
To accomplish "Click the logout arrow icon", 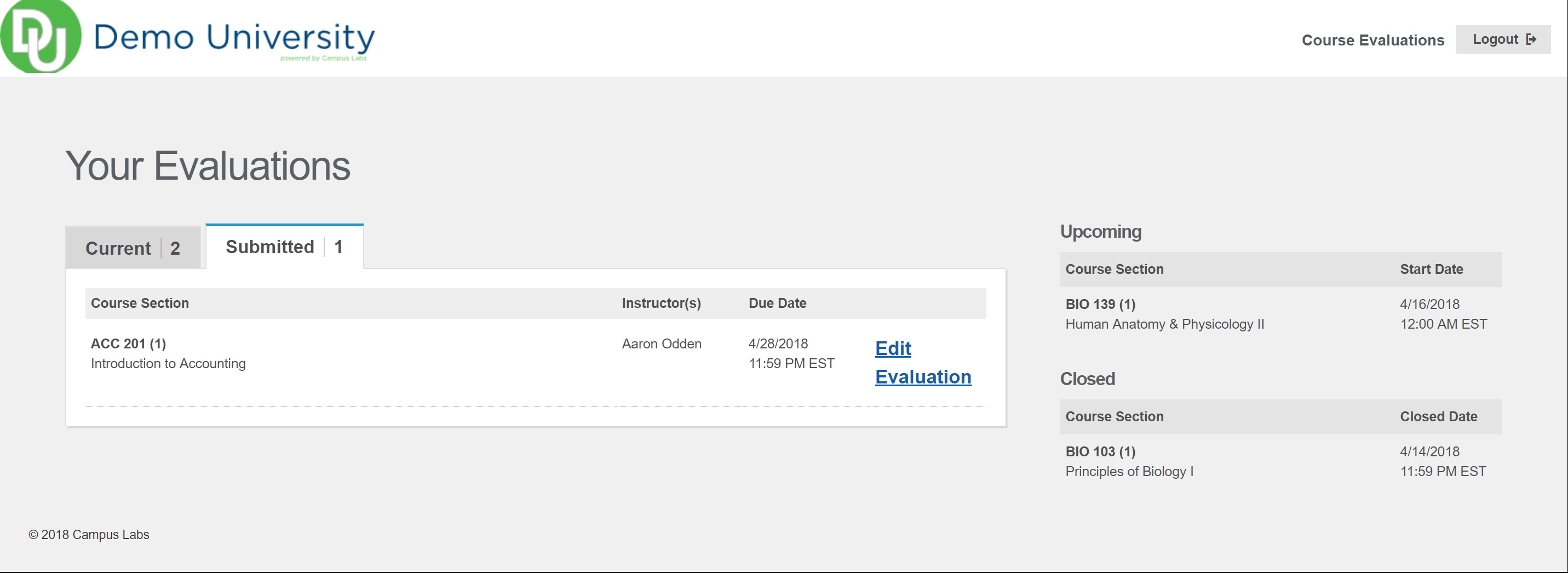I will [1531, 39].
